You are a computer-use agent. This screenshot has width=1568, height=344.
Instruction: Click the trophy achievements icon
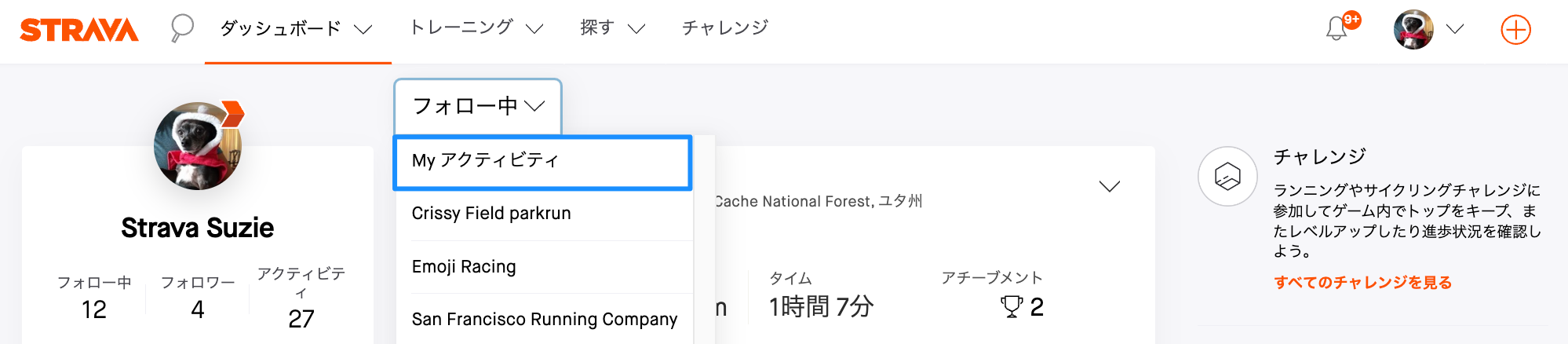(x=1012, y=306)
